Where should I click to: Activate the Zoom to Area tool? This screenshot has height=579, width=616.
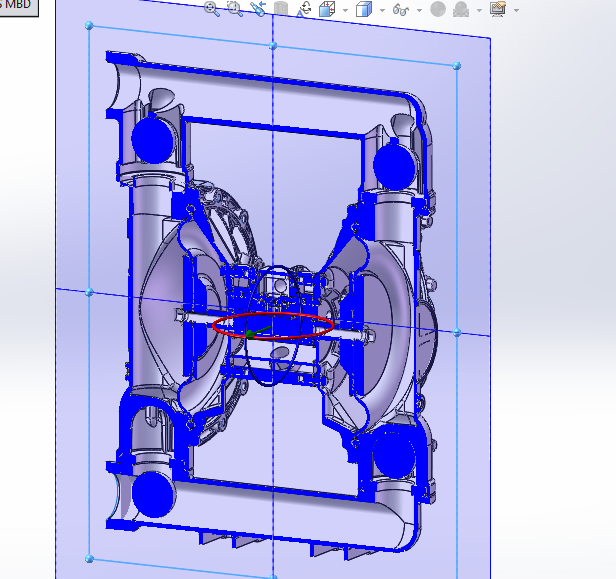click(235, 9)
